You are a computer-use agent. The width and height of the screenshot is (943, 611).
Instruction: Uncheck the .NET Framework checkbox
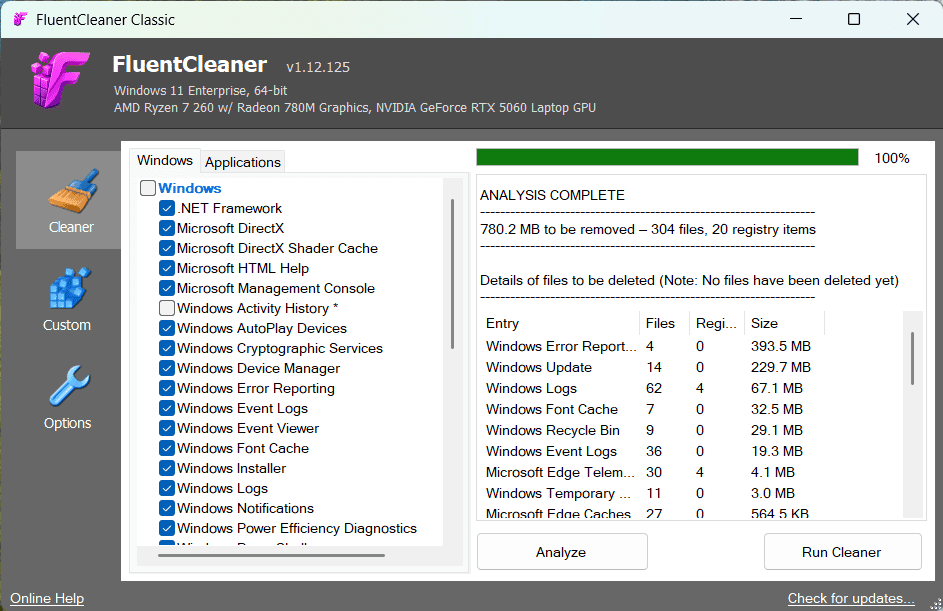[167, 208]
